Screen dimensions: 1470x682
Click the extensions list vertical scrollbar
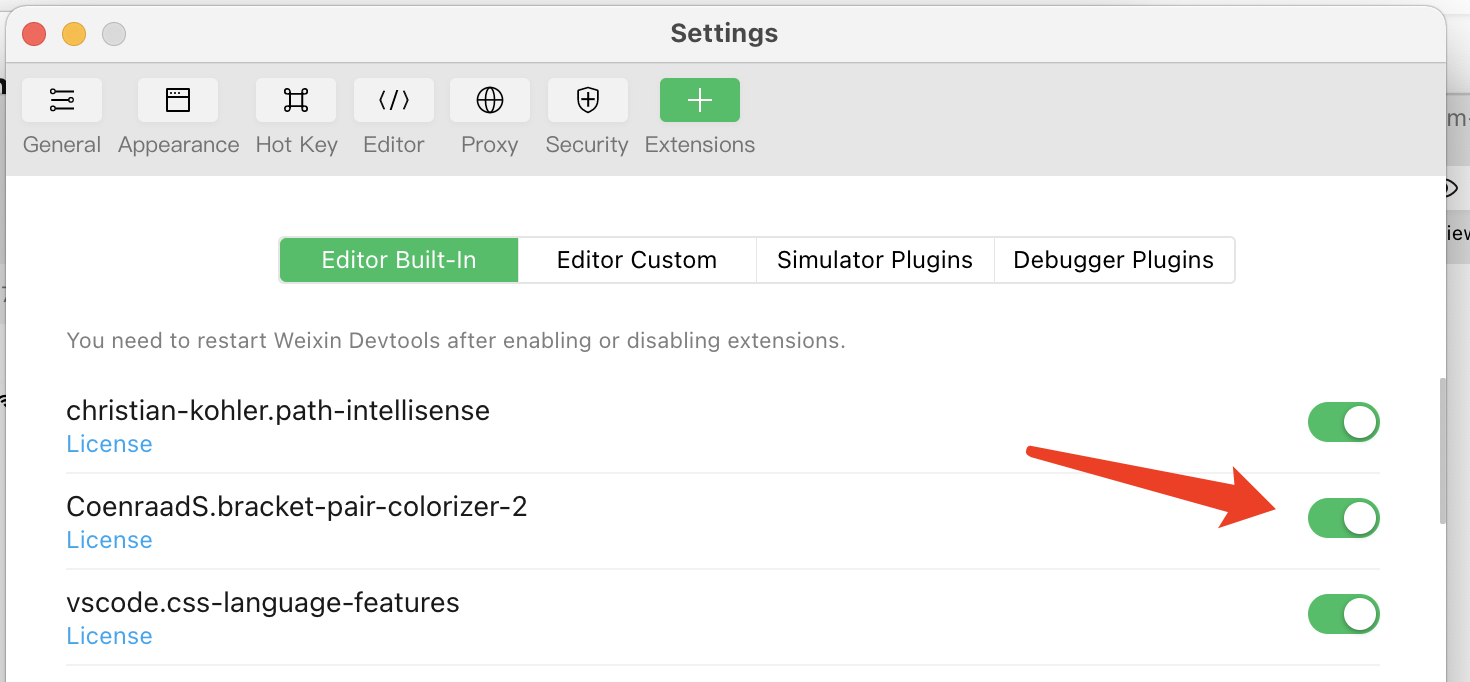point(1442,451)
